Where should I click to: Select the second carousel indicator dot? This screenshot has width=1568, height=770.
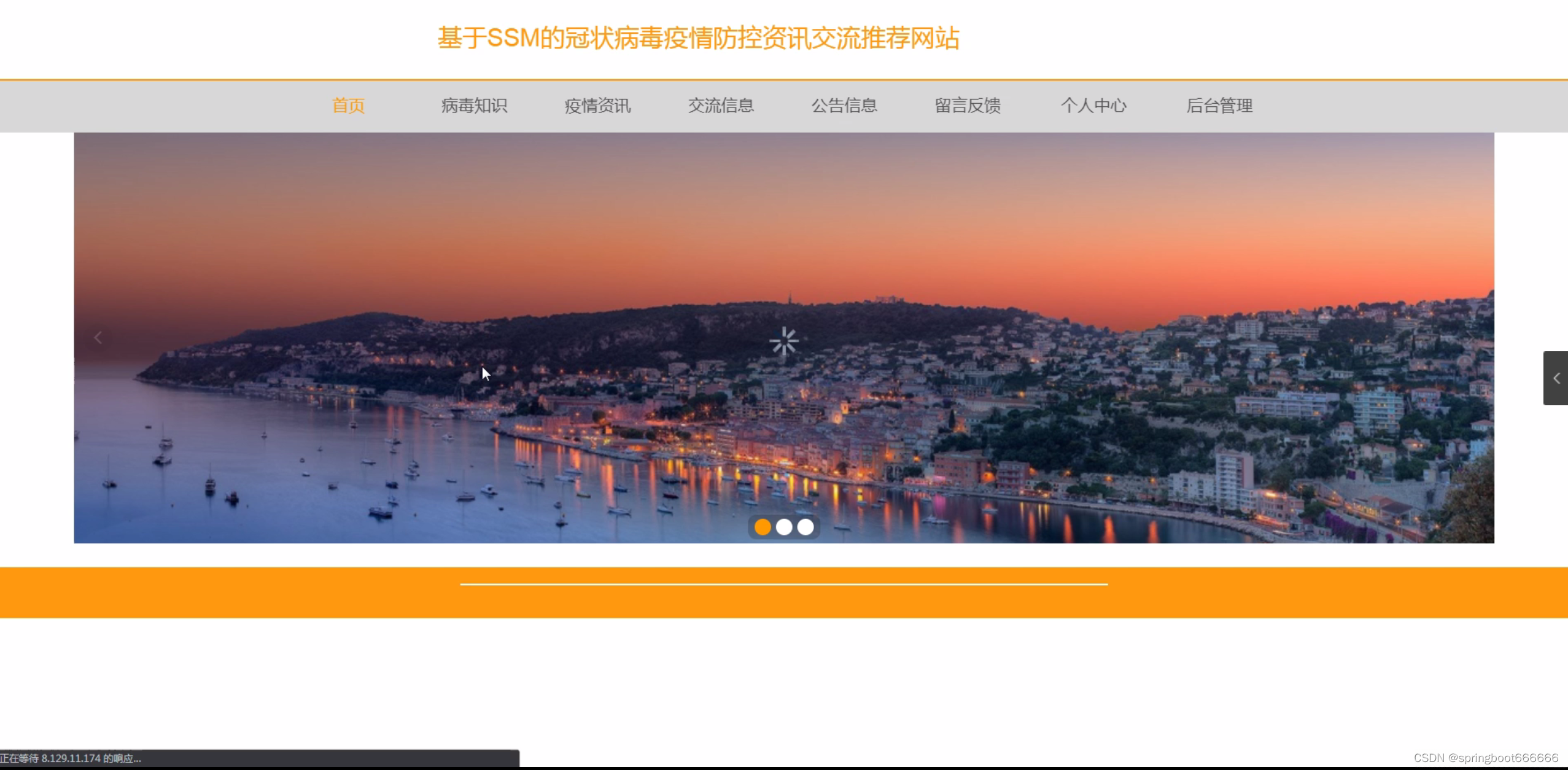784,527
